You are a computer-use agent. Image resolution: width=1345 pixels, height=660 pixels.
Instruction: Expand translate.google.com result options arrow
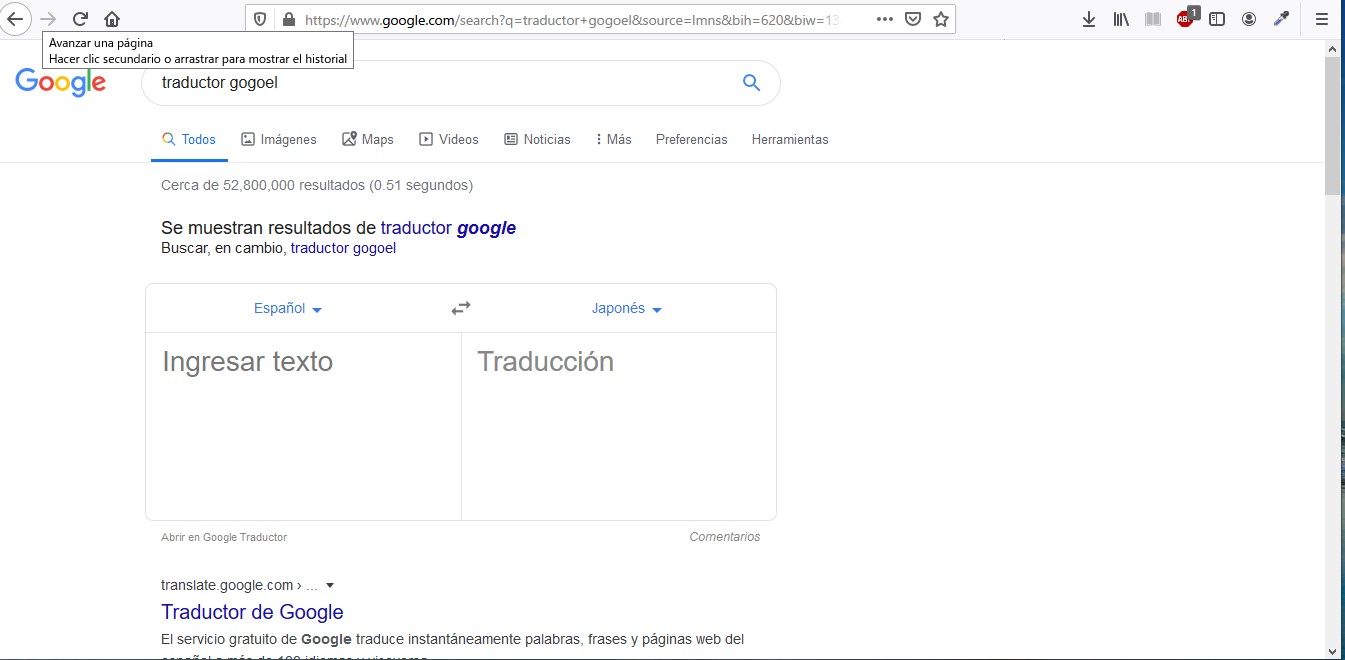pos(330,586)
